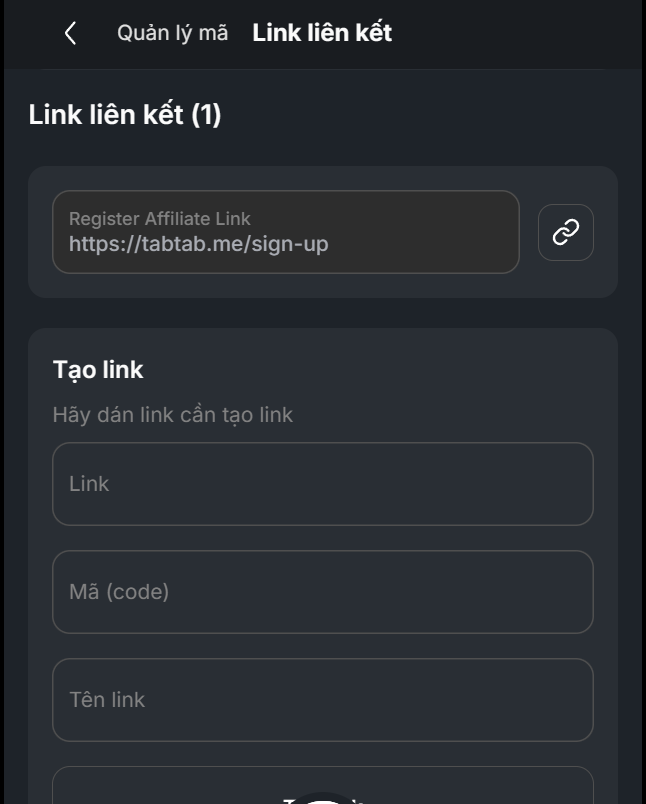The width and height of the screenshot is (646, 804).
Task: Select the Link liên kết header title
Action: point(322,33)
